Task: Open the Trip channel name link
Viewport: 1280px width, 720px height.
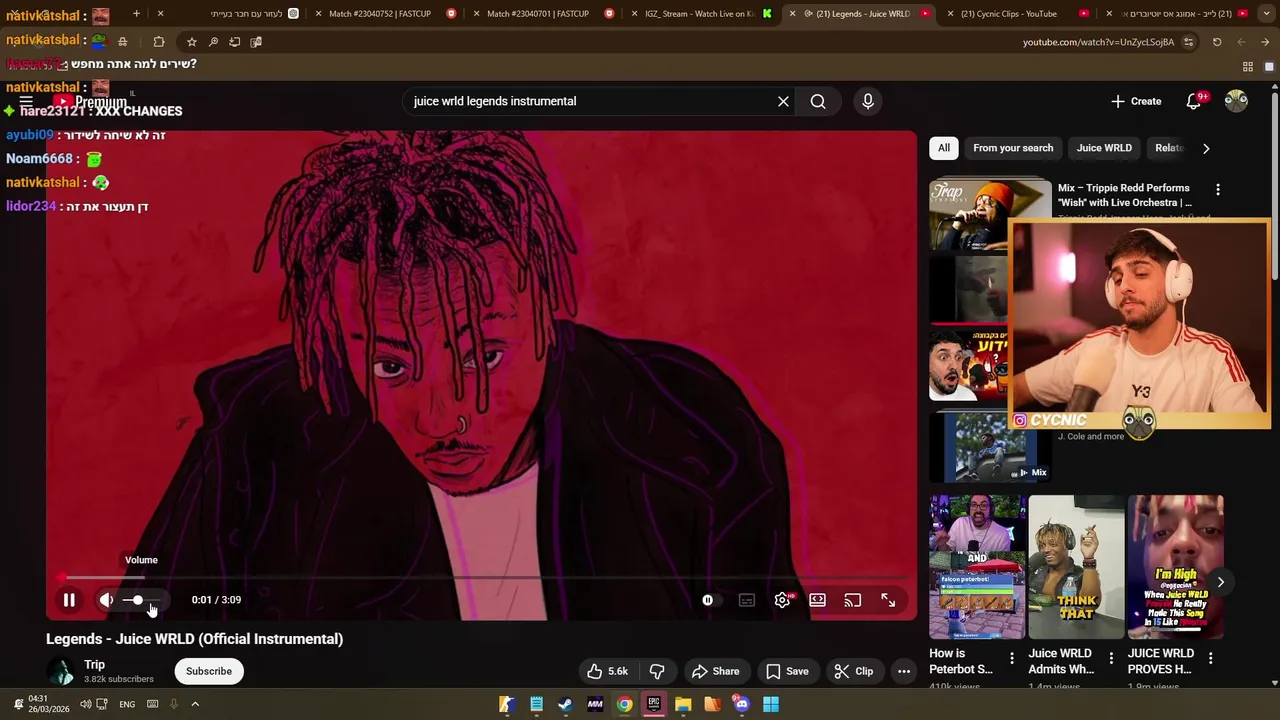Action: pos(94,665)
